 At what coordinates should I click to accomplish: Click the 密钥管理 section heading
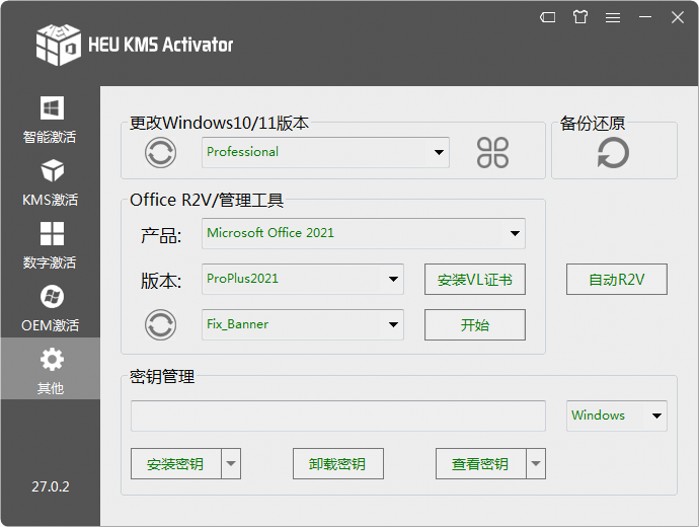(x=162, y=377)
